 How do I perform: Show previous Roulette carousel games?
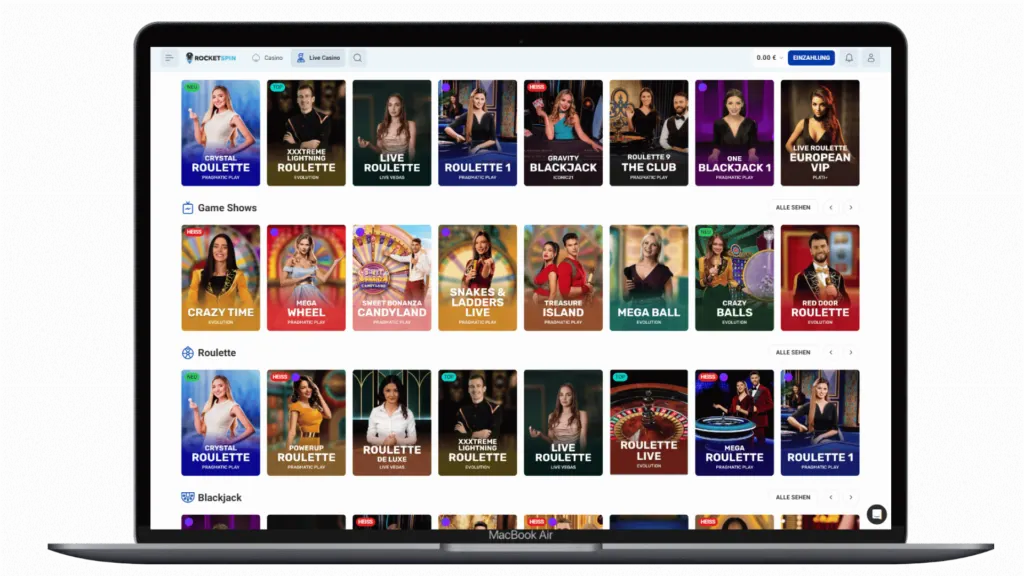tap(831, 353)
